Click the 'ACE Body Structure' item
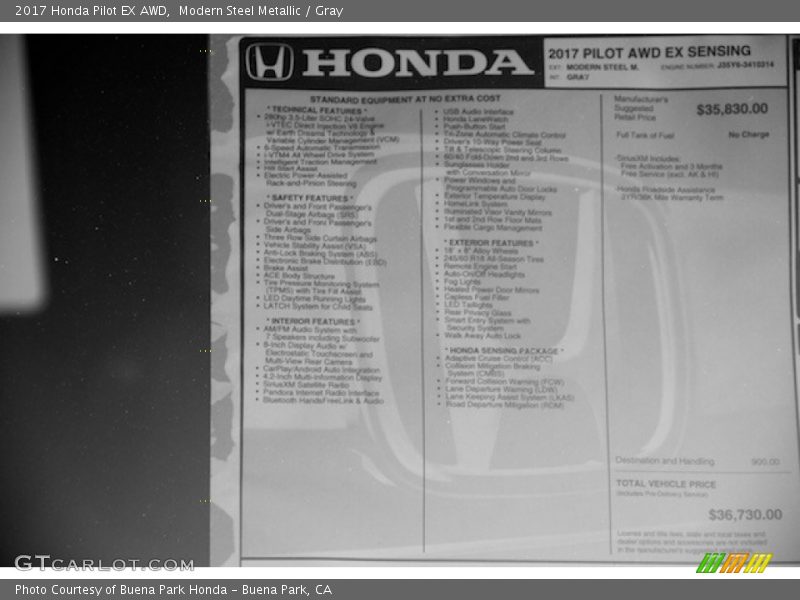The image size is (800, 600). pos(299,276)
